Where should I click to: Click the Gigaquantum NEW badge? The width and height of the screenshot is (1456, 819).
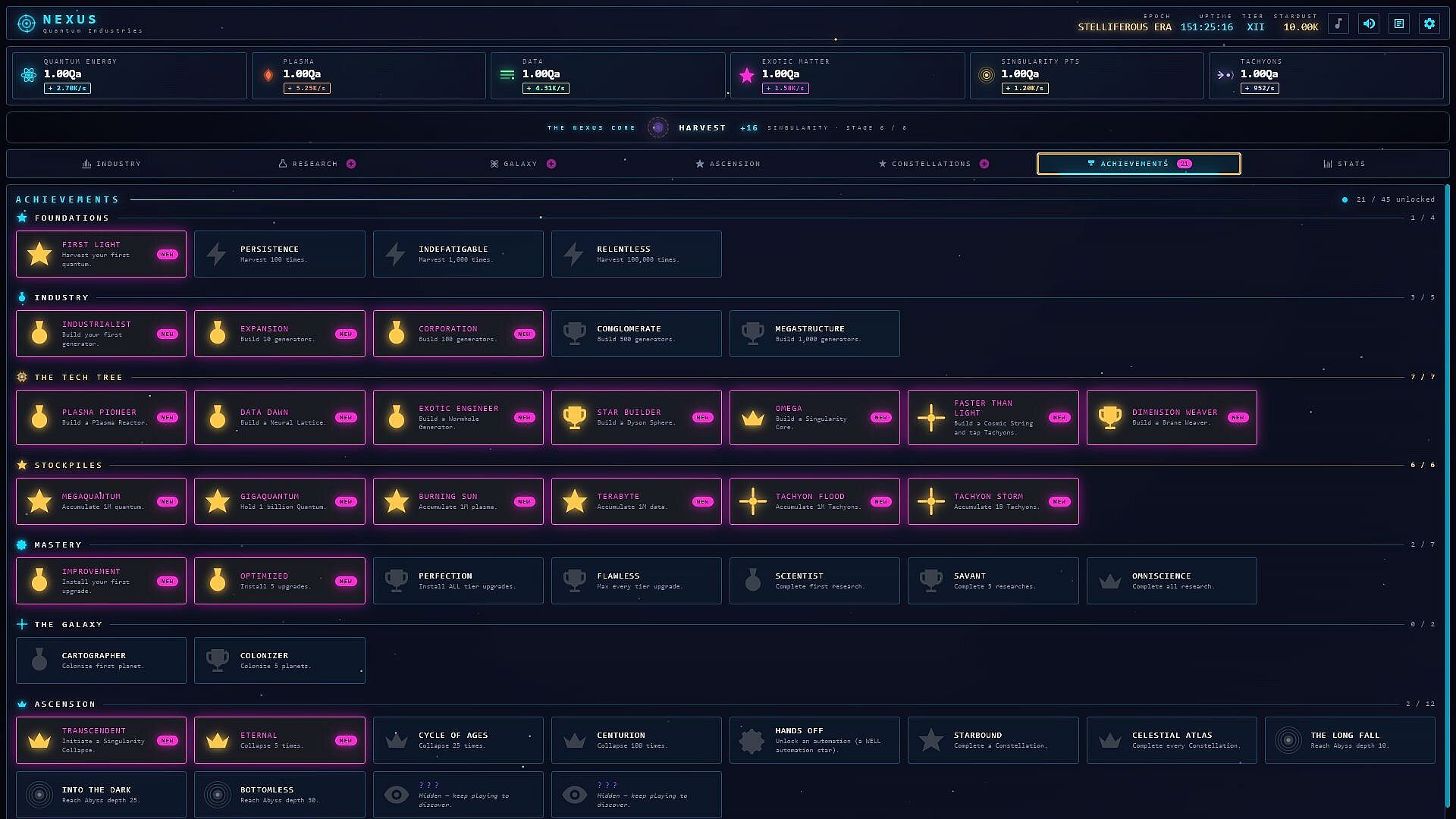click(346, 501)
